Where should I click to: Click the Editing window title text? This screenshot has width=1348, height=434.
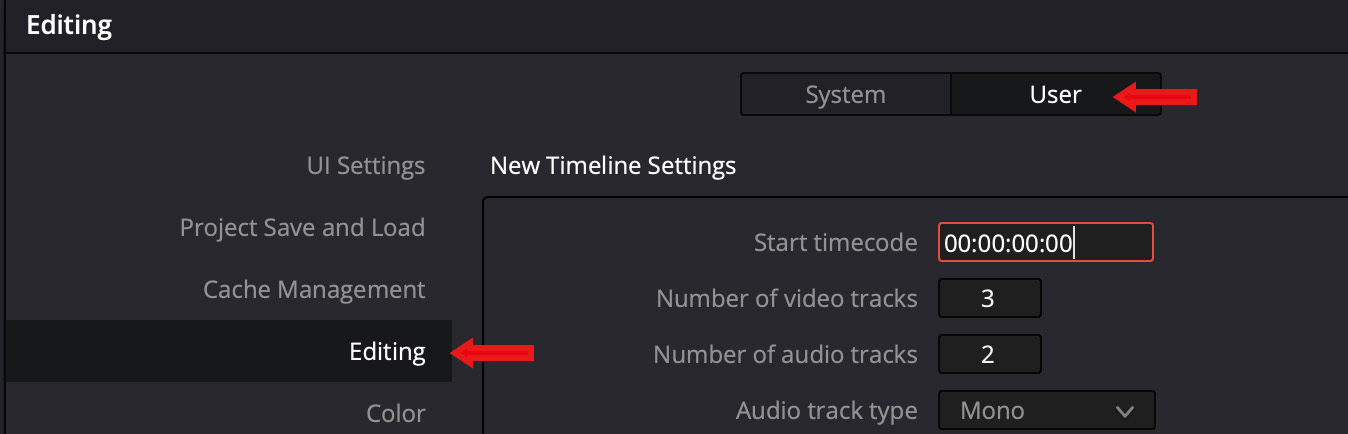click(69, 25)
